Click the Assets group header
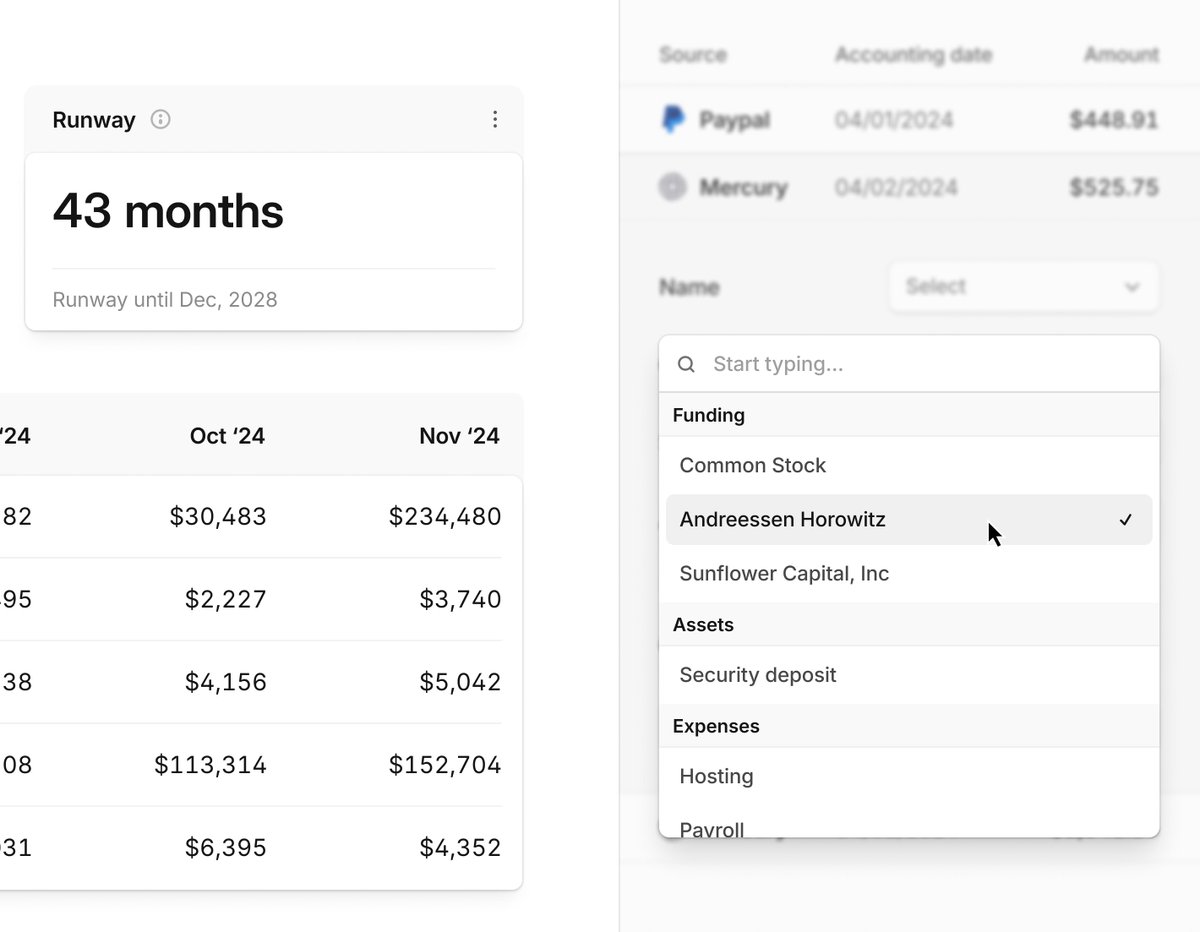 [909, 625]
